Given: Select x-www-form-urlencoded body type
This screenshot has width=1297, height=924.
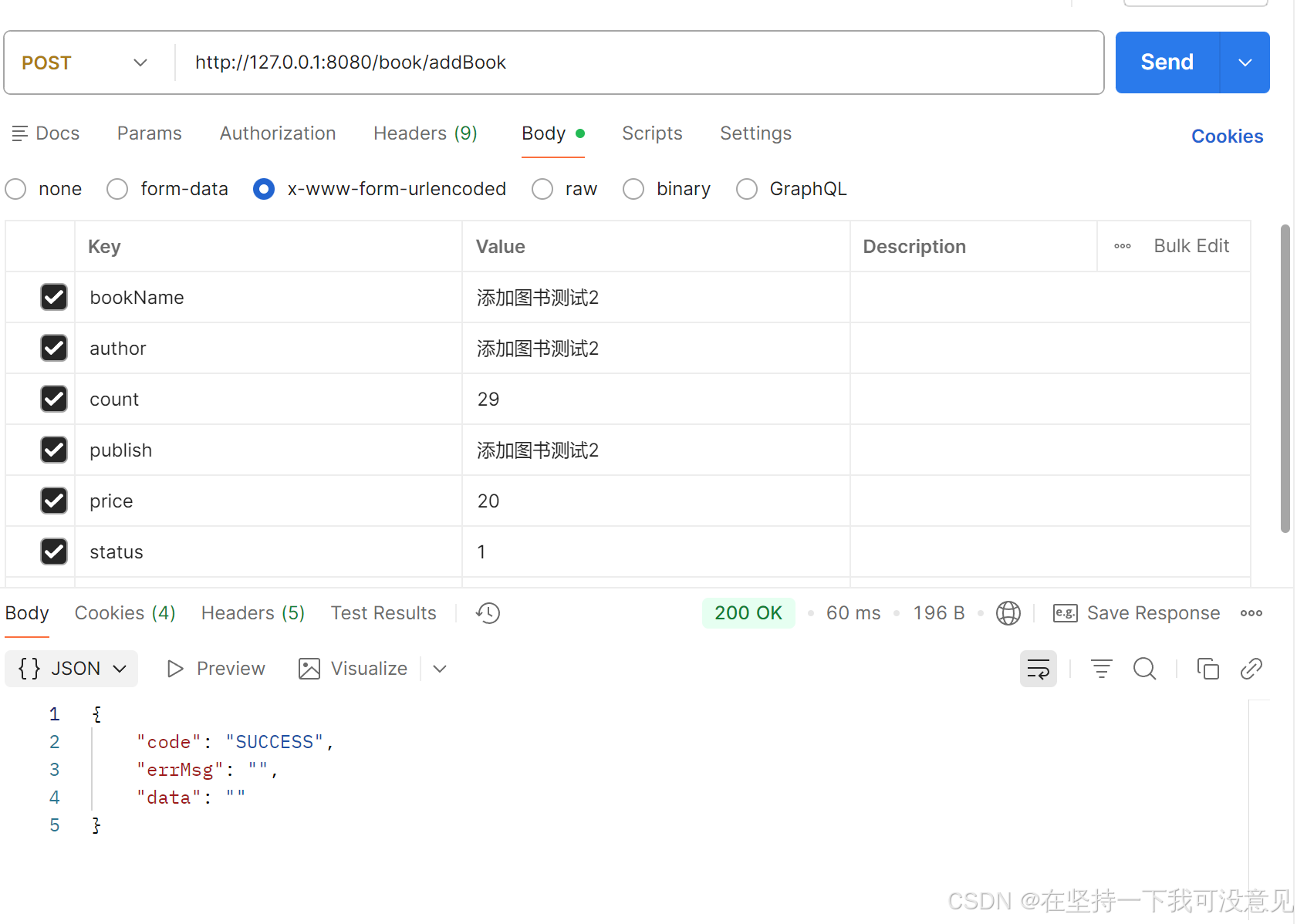Looking at the screenshot, I should (x=264, y=189).
